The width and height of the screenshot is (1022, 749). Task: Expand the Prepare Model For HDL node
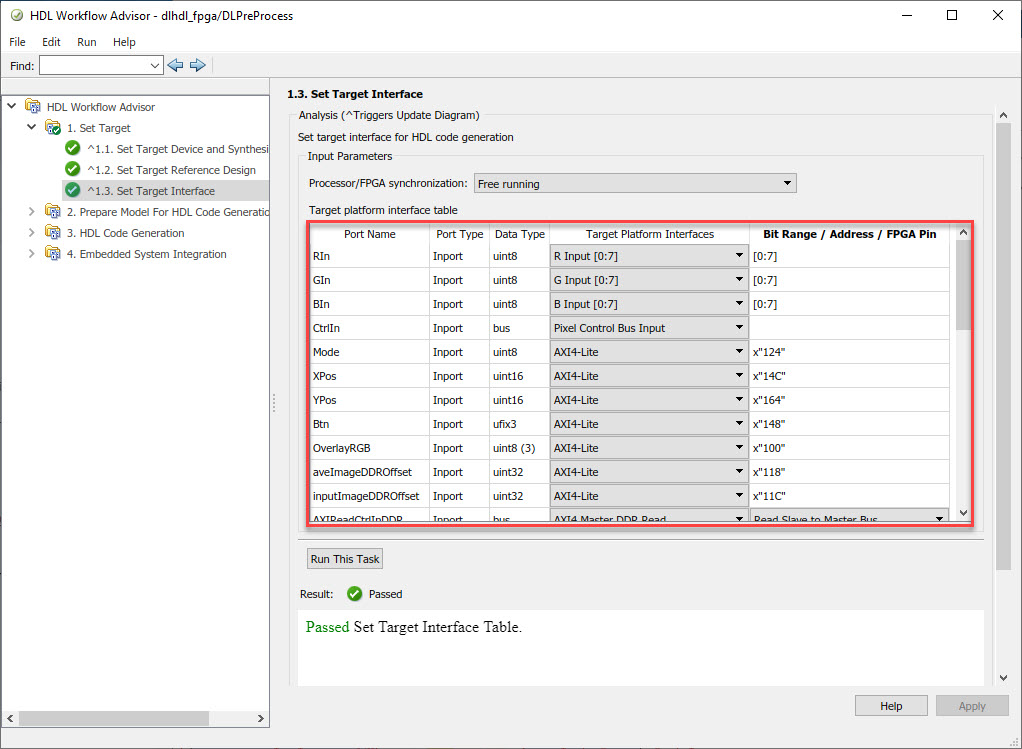(x=32, y=212)
